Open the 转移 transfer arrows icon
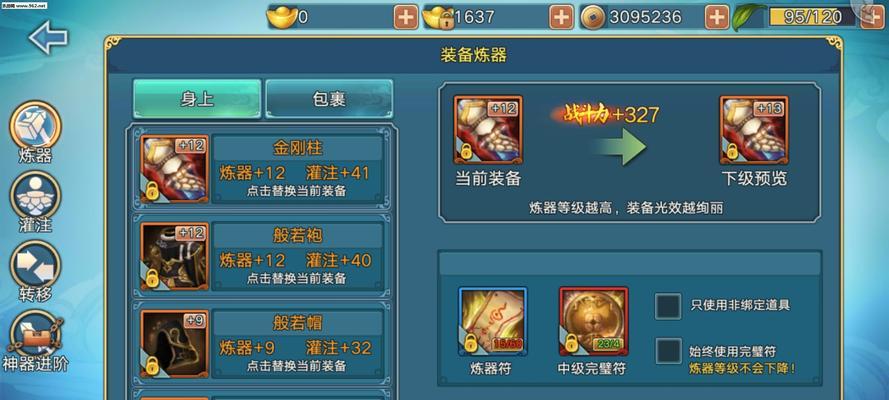The width and height of the screenshot is (889, 400). point(35,265)
